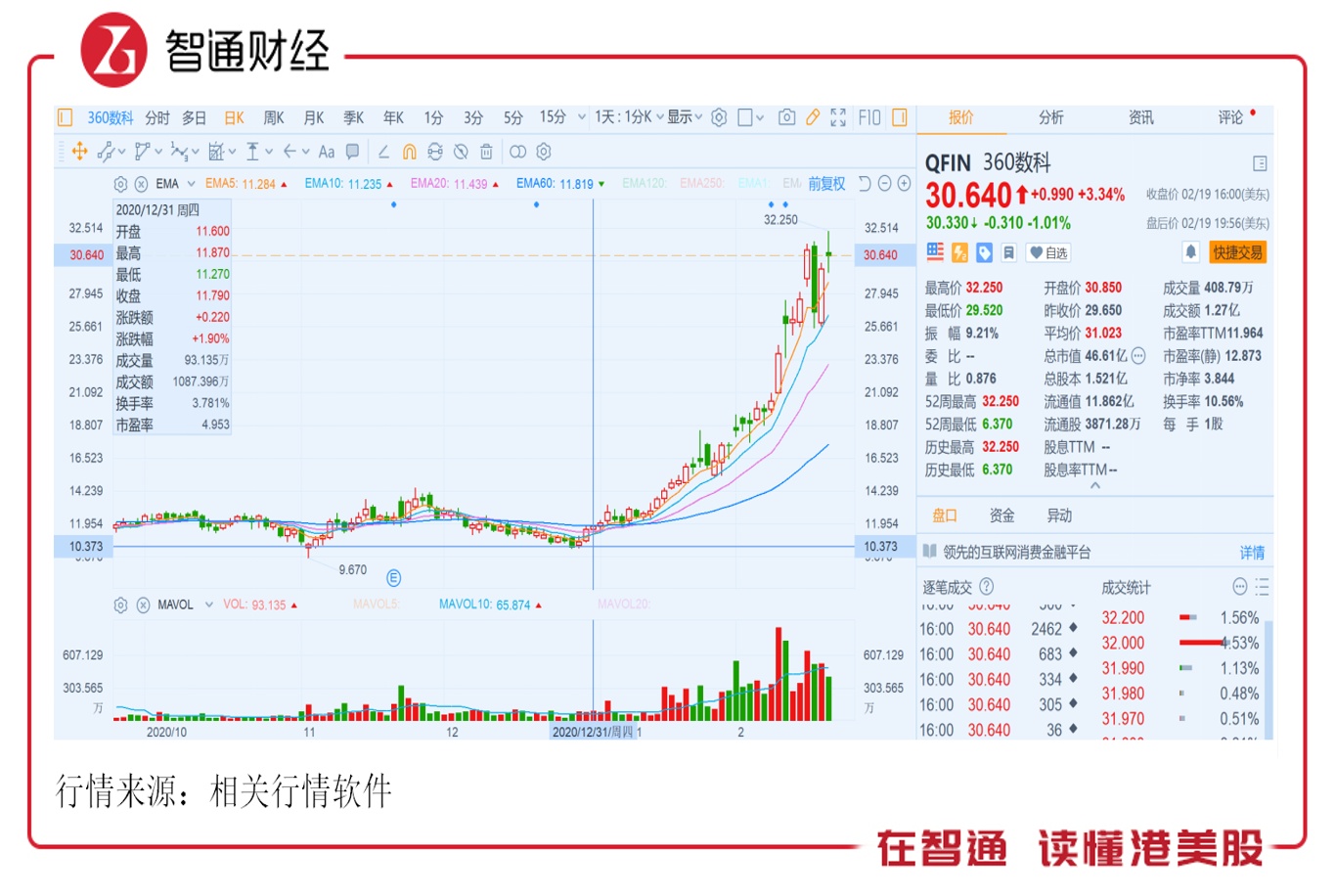This screenshot has width=1335, height=896.
Task: Toggle visibility of drawings eye icon
Action: coord(461,152)
